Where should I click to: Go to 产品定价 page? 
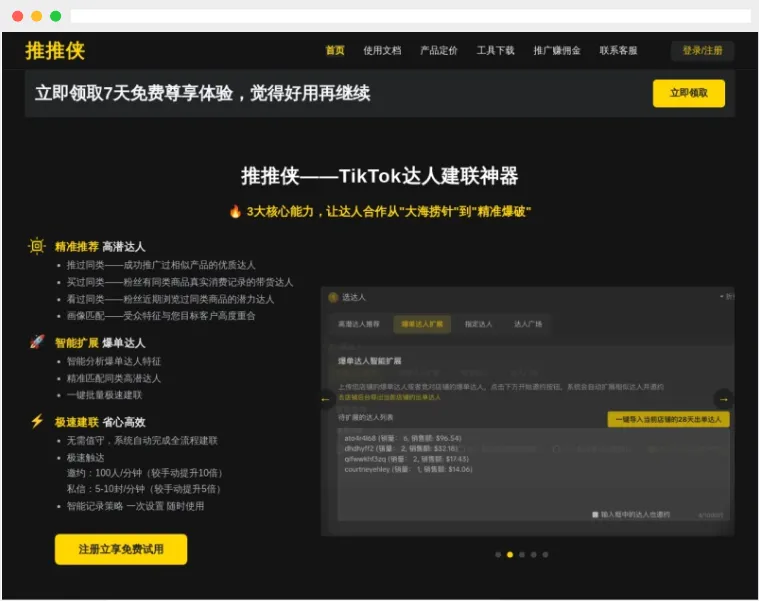(x=439, y=50)
